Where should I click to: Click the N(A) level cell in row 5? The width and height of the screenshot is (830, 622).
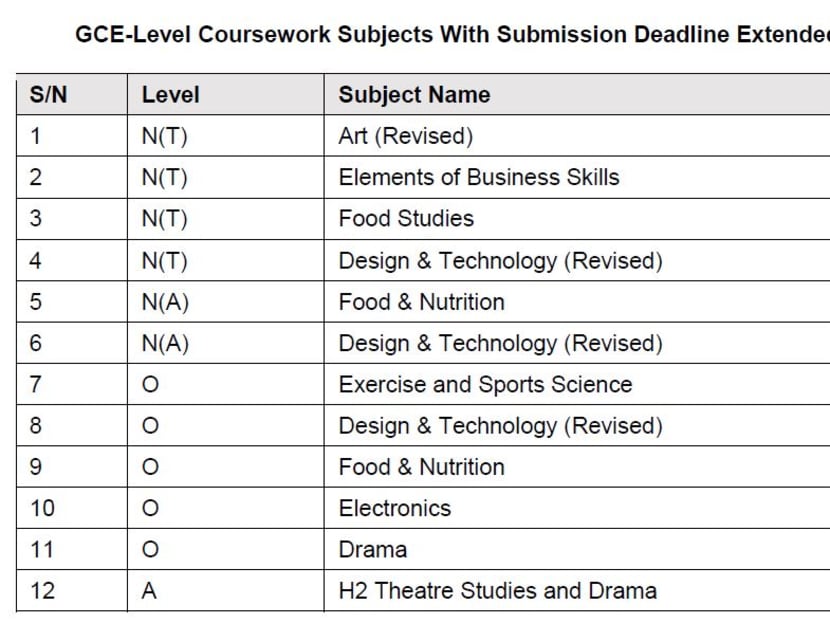pyautogui.click(x=165, y=302)
